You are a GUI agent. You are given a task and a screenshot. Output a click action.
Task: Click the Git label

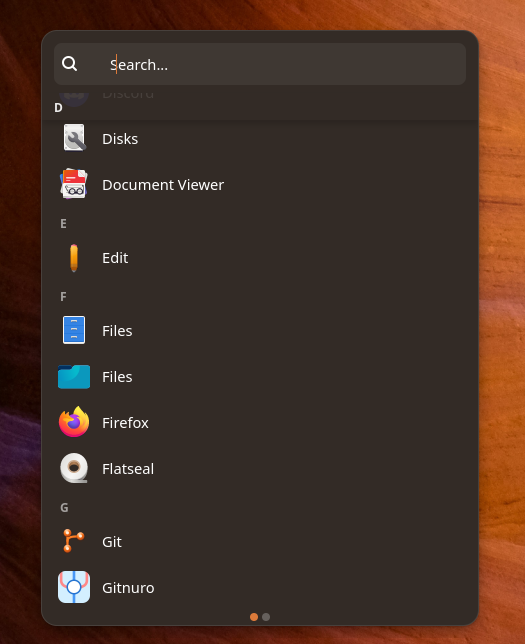tap(112, 542)
